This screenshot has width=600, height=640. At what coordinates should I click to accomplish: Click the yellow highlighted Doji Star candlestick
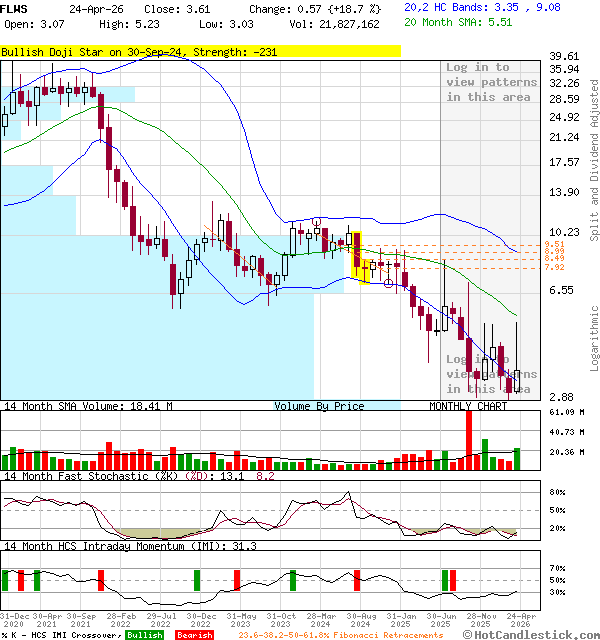click(x=357, y=255)
